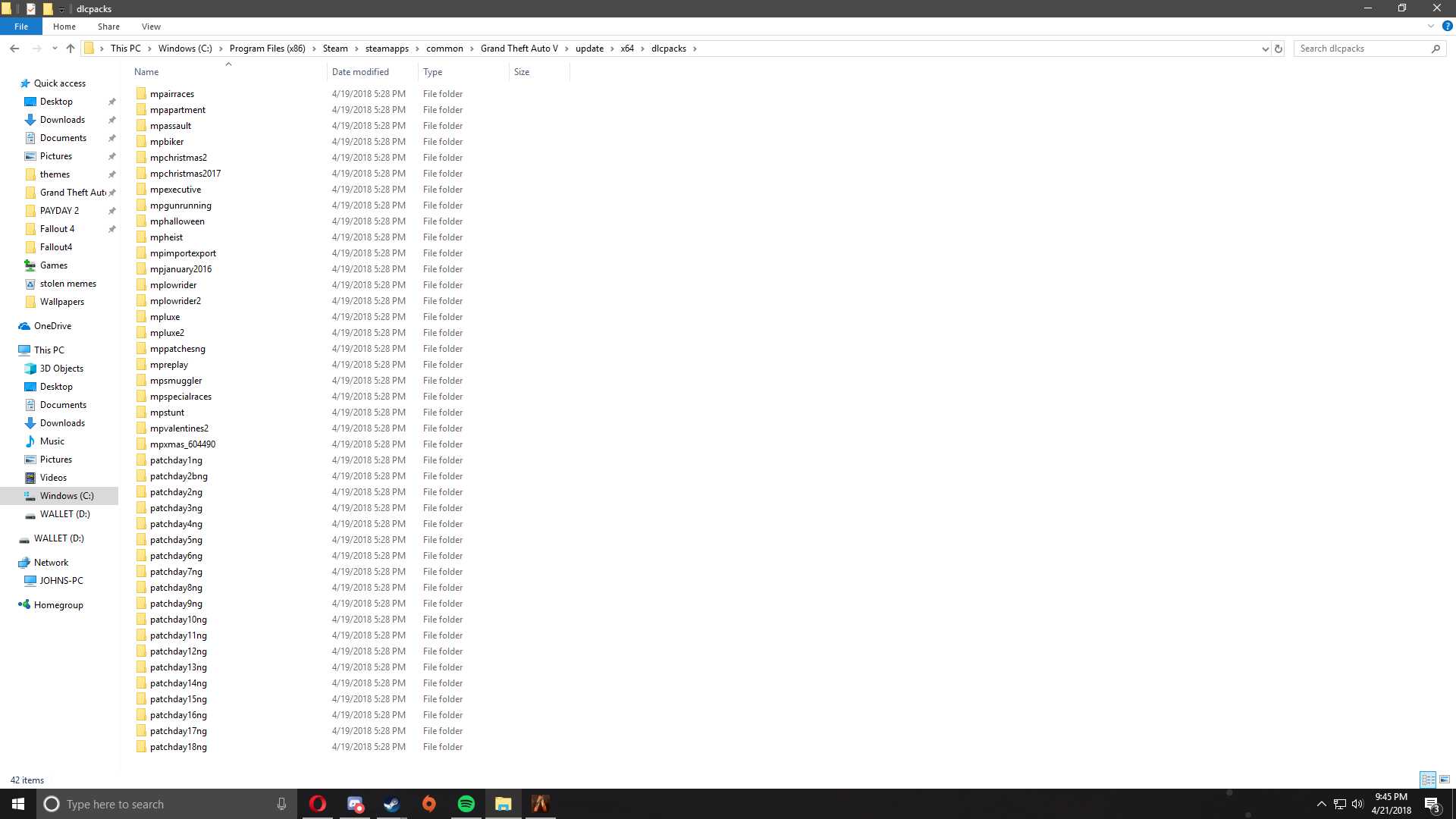Expand the chevron after x64 breadcrumb

tap(643, 49)
